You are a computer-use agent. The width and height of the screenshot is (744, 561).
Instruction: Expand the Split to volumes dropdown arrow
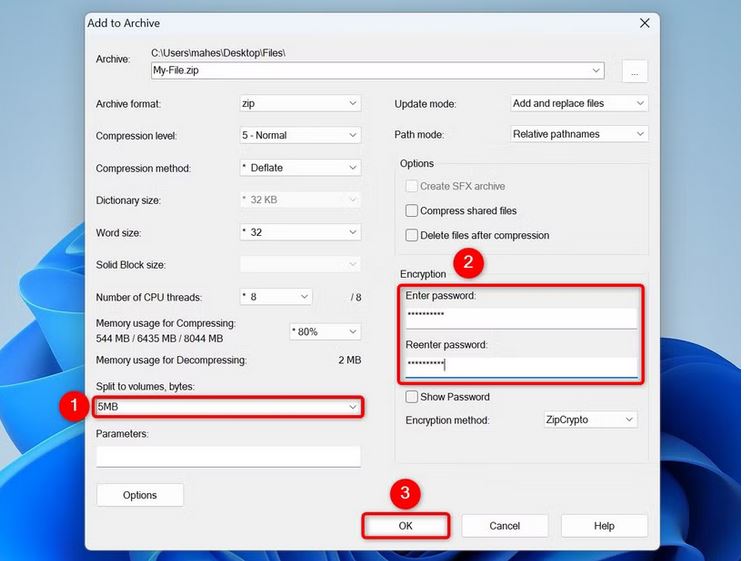tap(353, 407)
